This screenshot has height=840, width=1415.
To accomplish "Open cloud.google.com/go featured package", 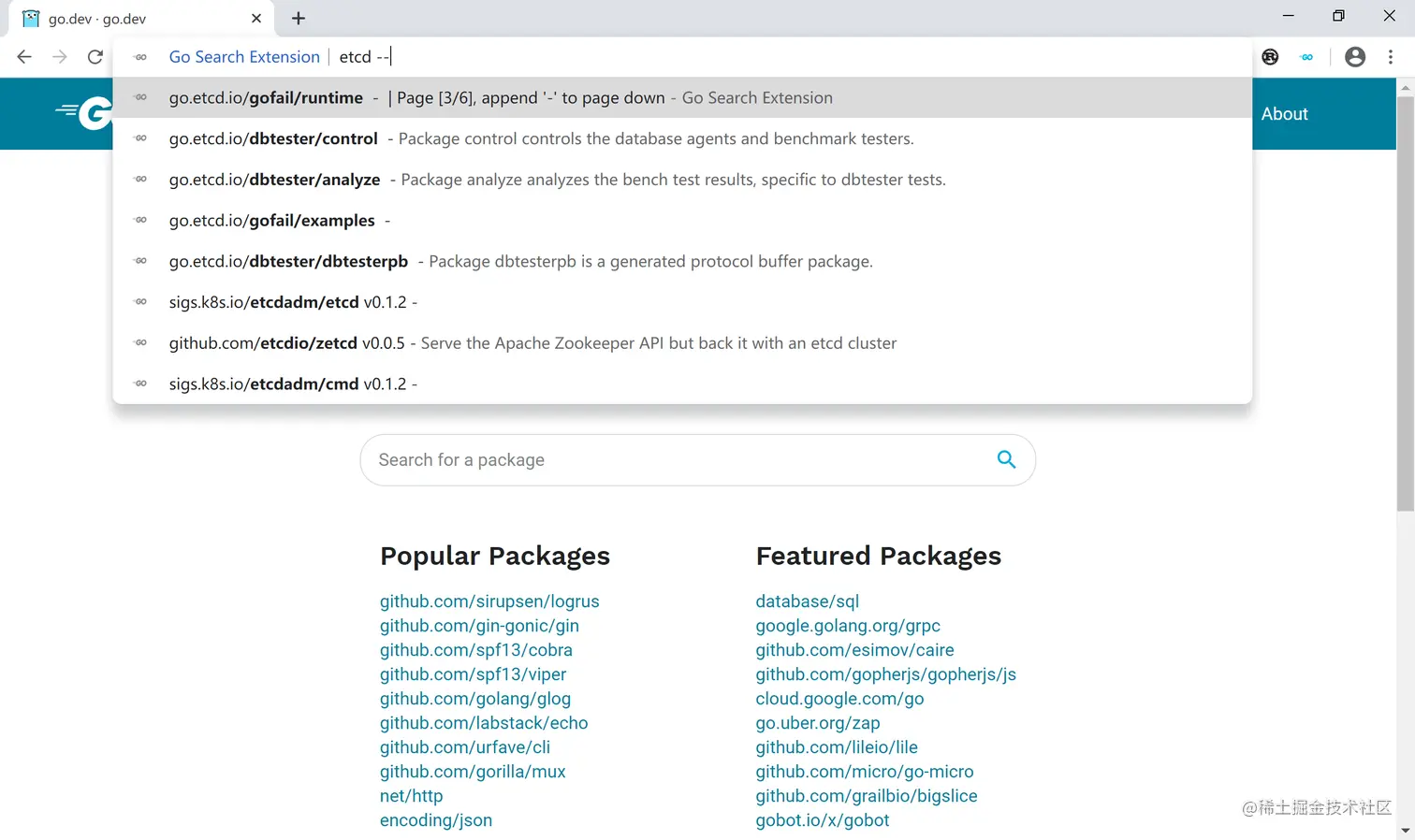I will click(x=840, y=699).
